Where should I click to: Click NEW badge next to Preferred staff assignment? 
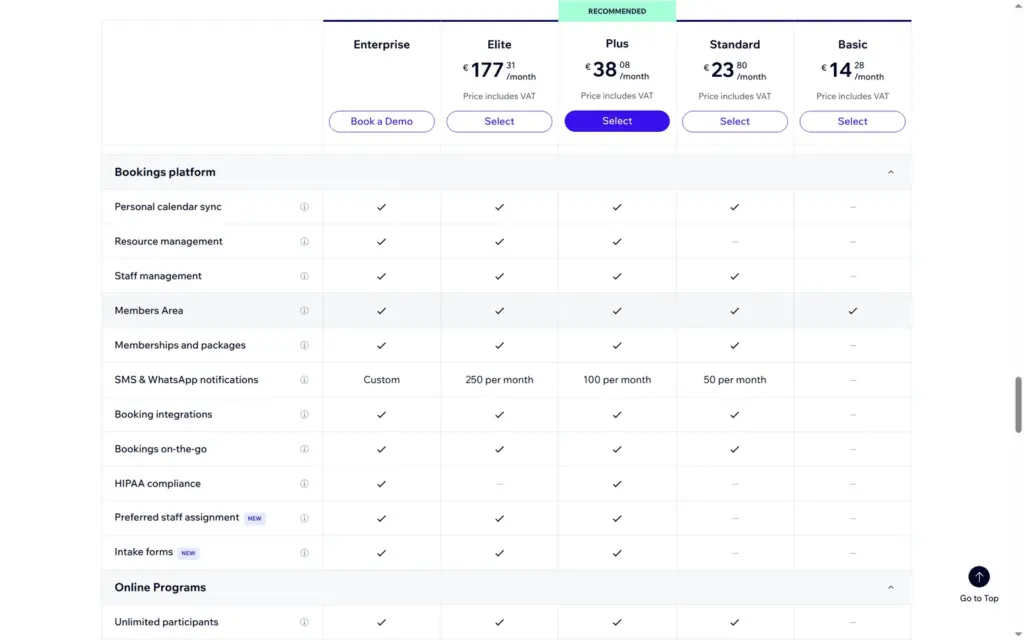pos(255,519)
